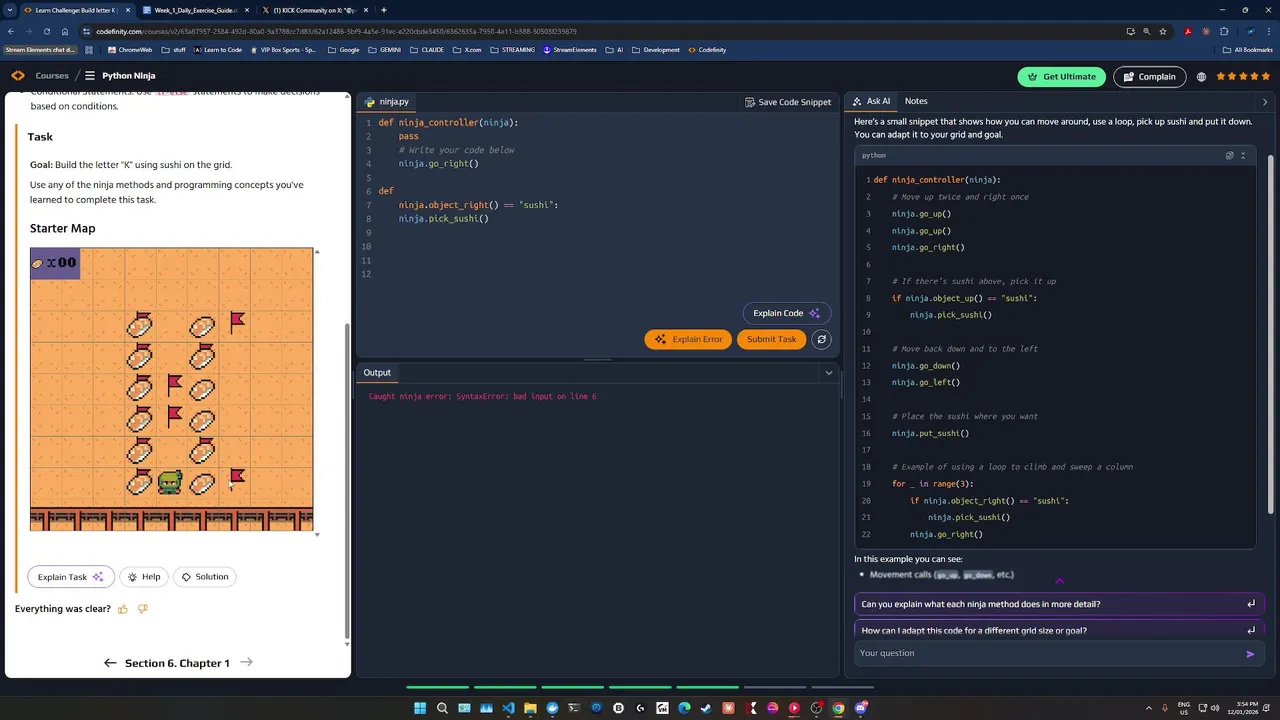Click the Get Ultimate button

click(x=1061, y=77)
